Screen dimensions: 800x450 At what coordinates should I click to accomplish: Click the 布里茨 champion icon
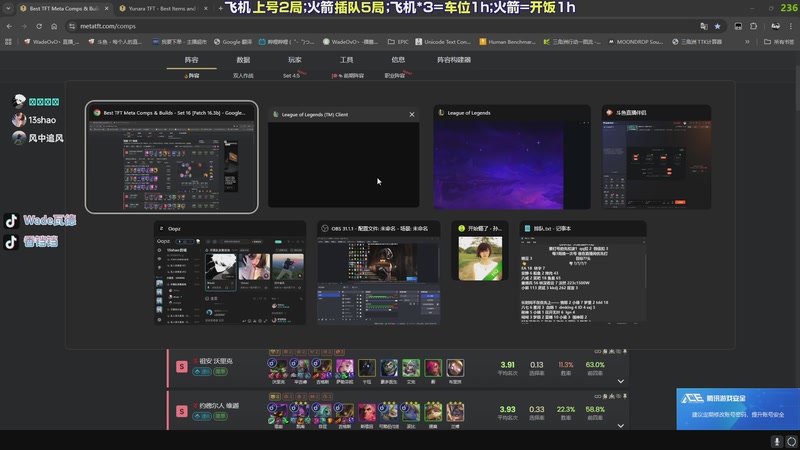tap(455, 368)
